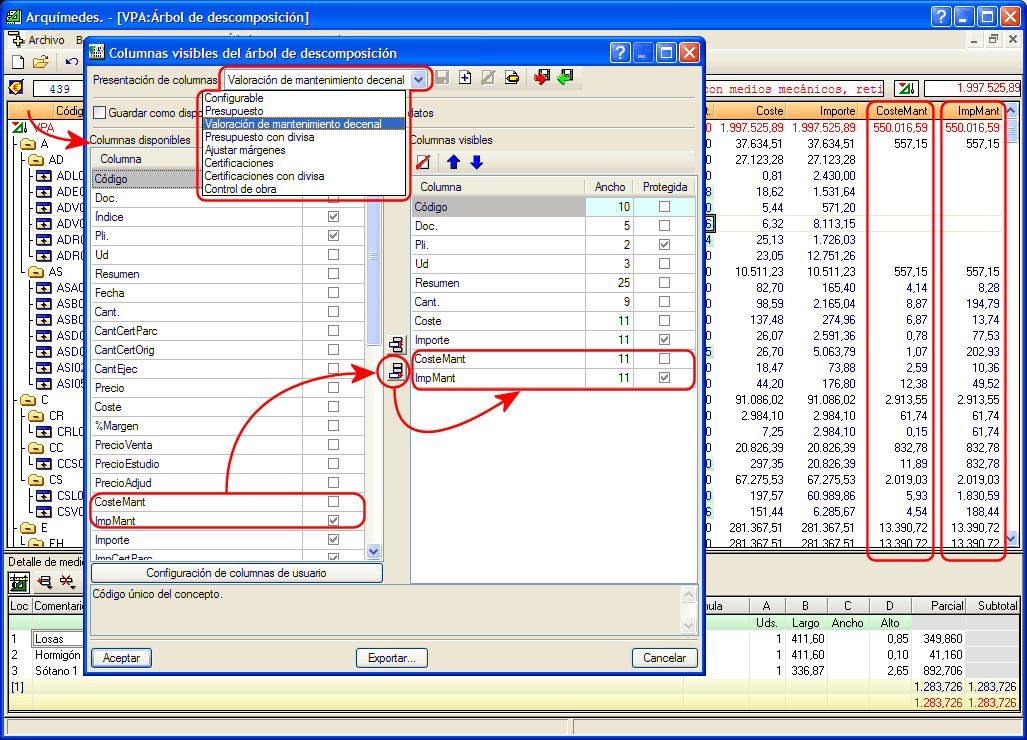Click the Aceptar button
Image resolution: width=1027 pixels, height=740 pixels.
tap(121, 657)
